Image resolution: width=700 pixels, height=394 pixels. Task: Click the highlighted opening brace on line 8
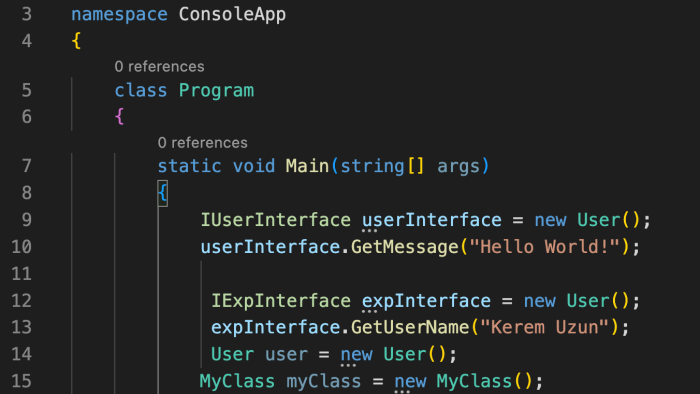pyautogui.click(x=162, y=193)
